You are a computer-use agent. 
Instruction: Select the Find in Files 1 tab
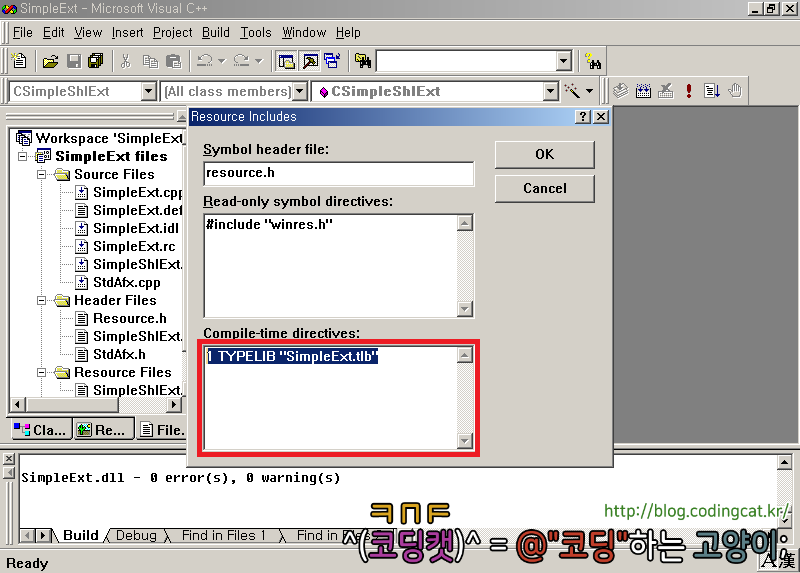(x=223, y=535)
